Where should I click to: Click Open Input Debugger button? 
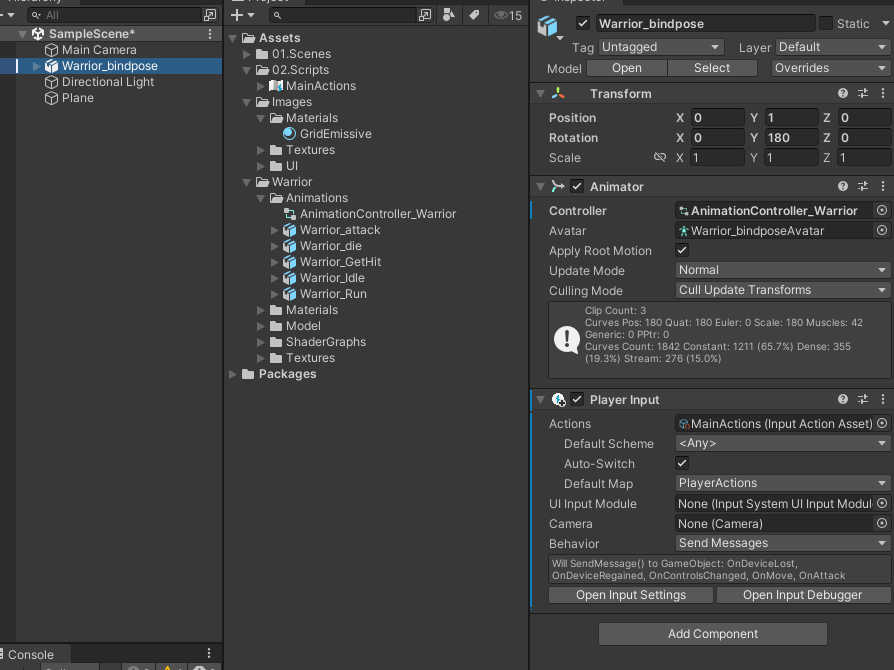pos(802,595)
